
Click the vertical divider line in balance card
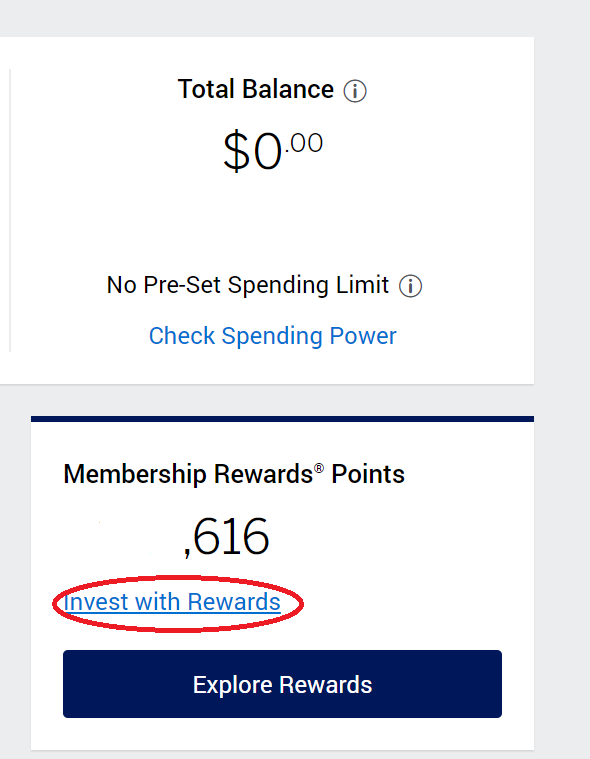10,210
